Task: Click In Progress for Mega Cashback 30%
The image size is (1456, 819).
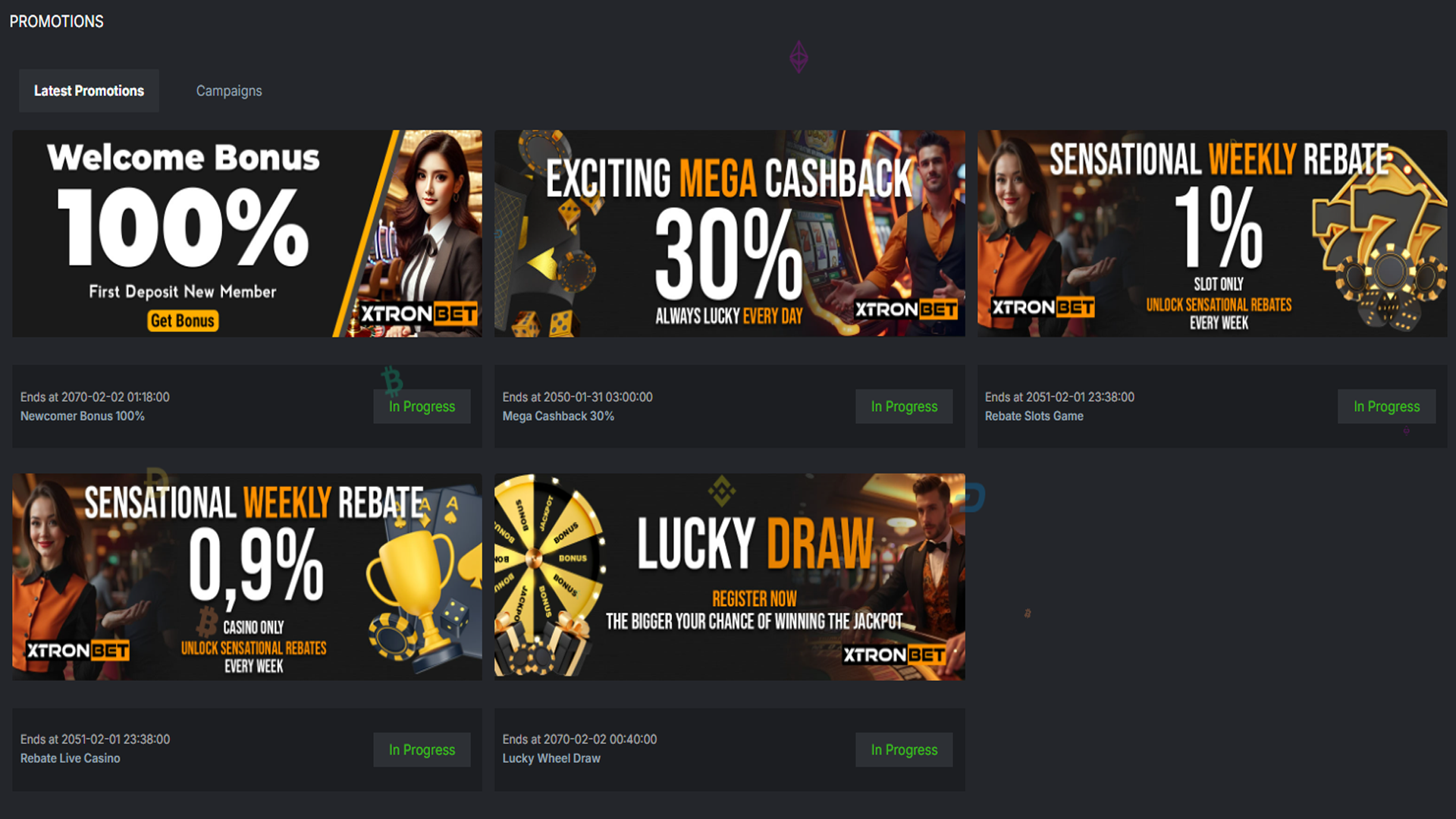Action: pyautogui.click(x=904, y=406)
